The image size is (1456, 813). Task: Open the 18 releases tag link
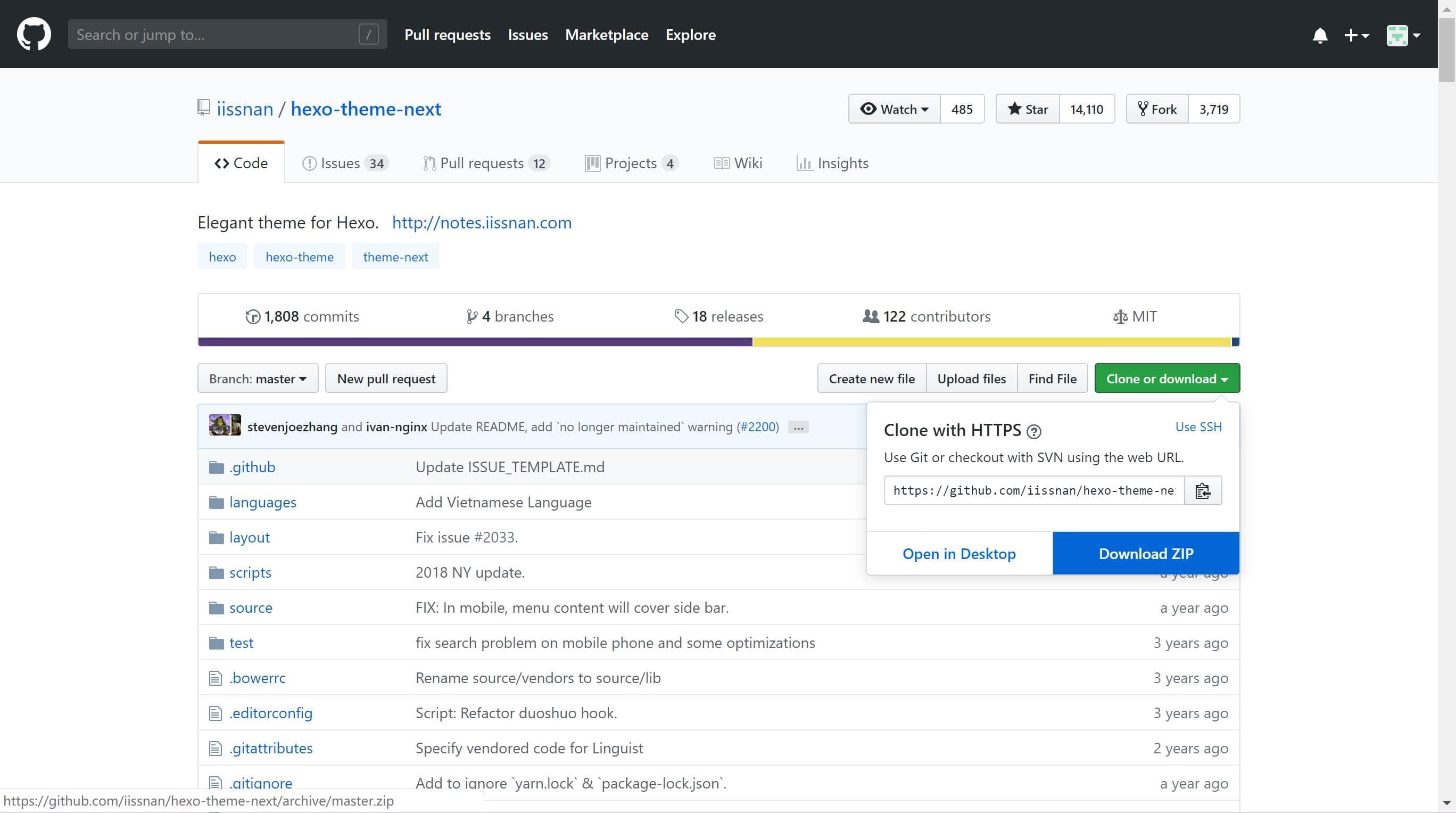[719, 316]
